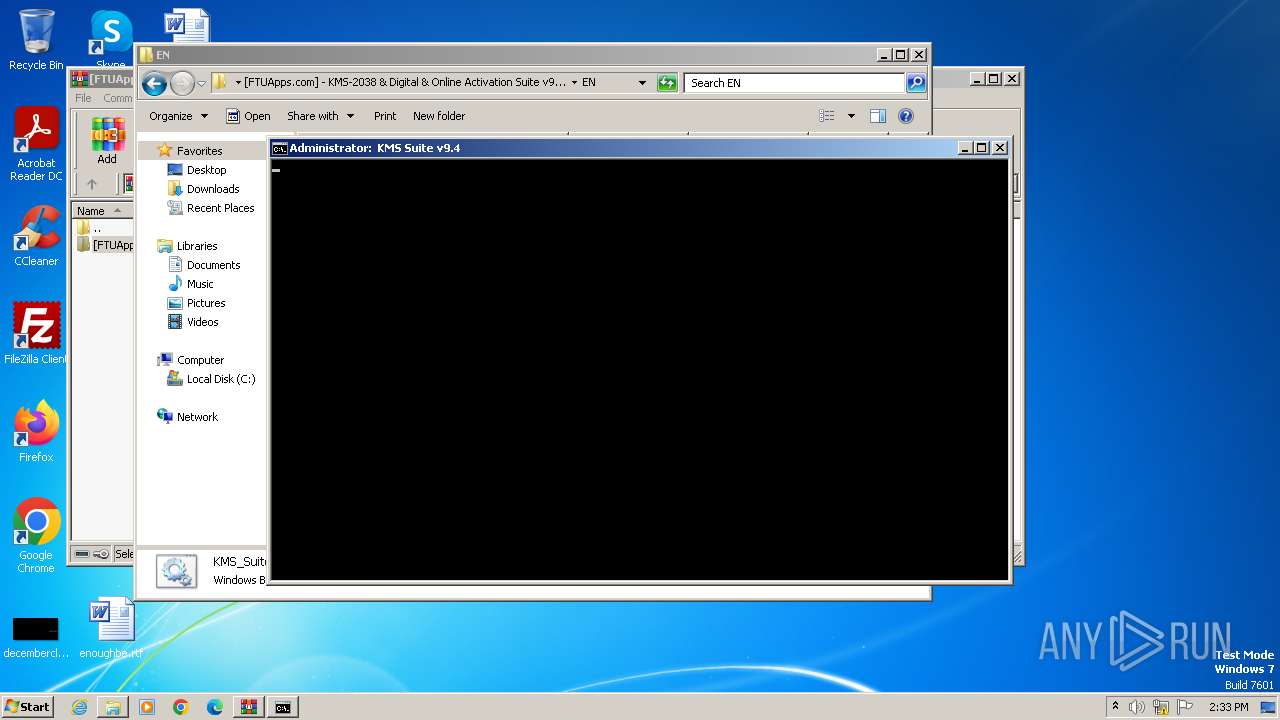The width and height of the screenshot is (1280, 720).
Task: Open the Pictures library
Action: [x=206, y=303]
